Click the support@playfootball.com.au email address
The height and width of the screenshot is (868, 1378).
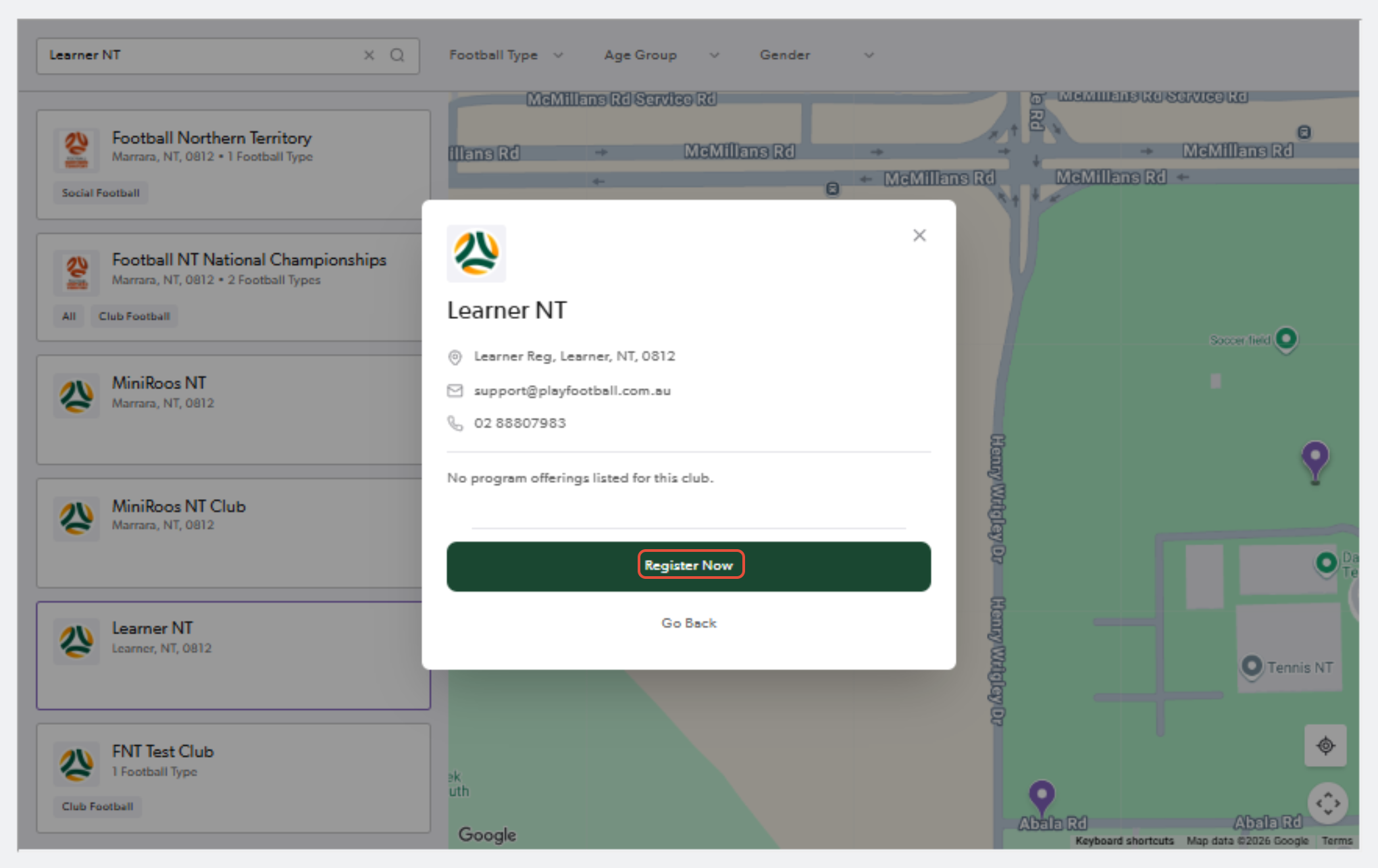(572, 390)
